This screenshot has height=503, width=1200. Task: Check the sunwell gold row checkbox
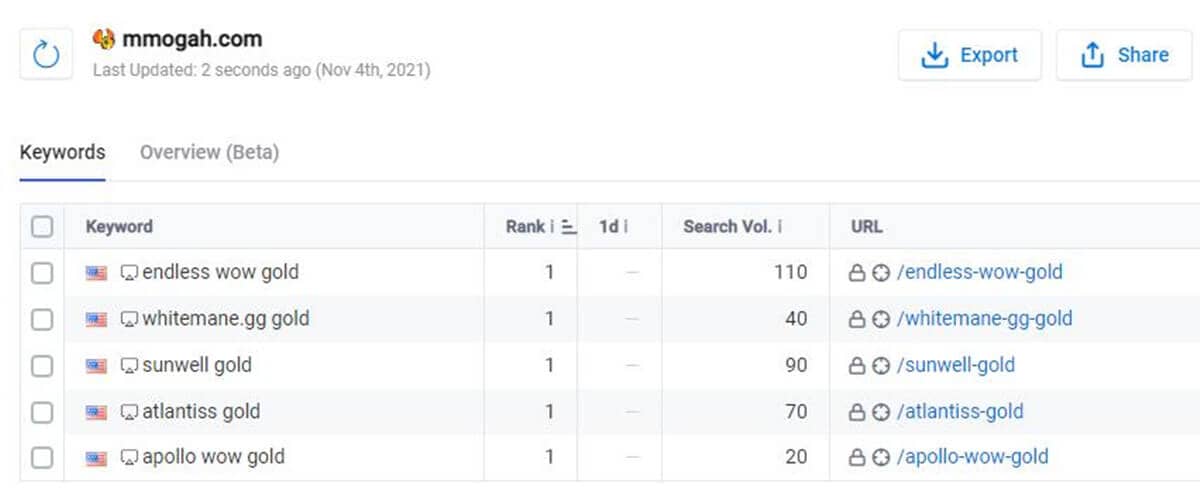[x=42, y=366]
